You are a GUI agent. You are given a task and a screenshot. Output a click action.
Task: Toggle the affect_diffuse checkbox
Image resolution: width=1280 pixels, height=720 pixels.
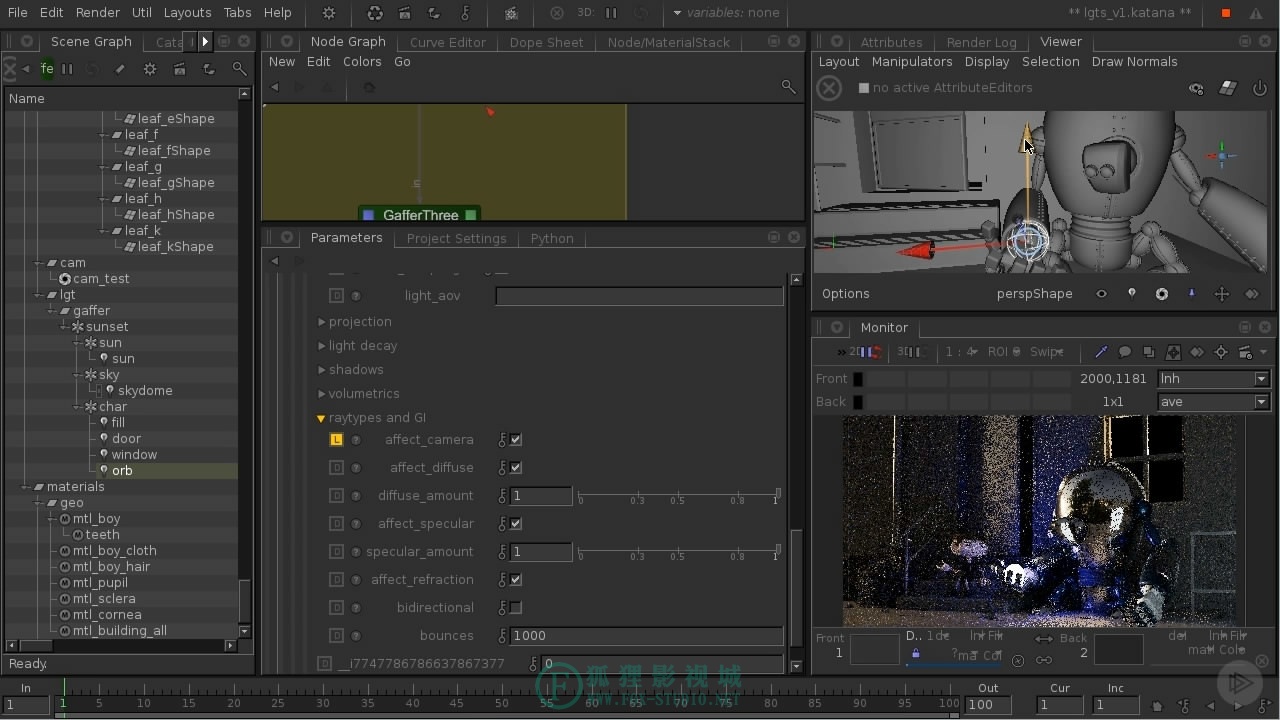click(516, 468)
